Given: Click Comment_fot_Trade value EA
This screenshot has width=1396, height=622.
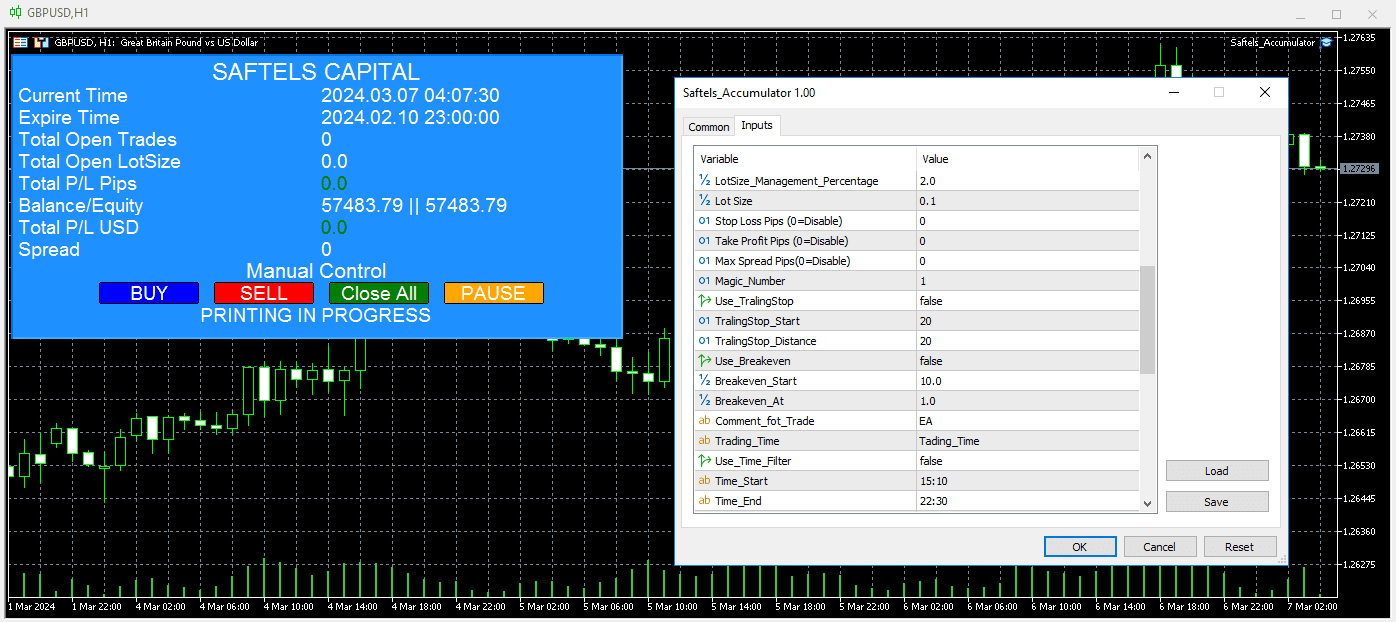Looking at the screenshot, I should point(1027,421).
